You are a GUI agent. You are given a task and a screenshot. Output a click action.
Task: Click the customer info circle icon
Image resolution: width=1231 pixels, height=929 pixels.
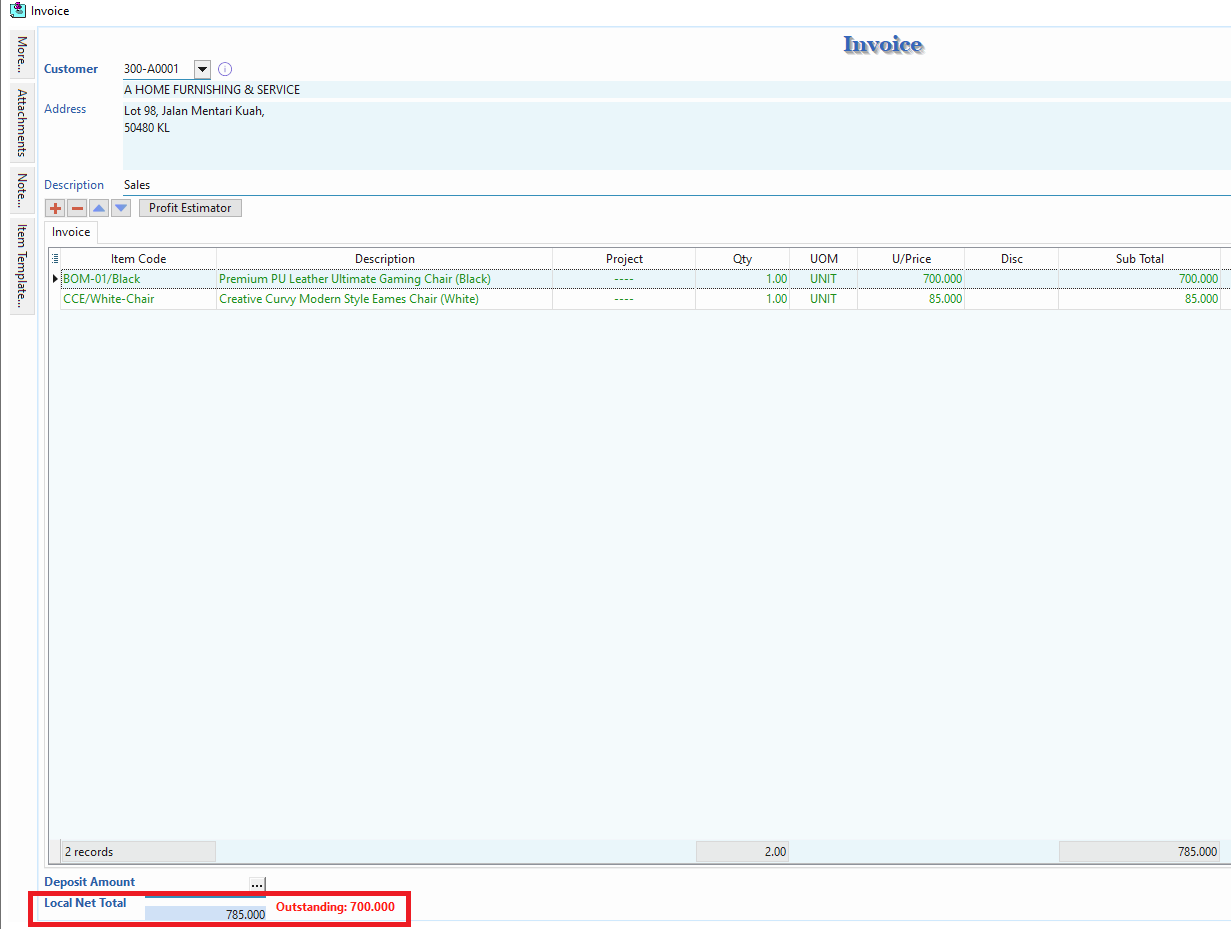point(225,69)
